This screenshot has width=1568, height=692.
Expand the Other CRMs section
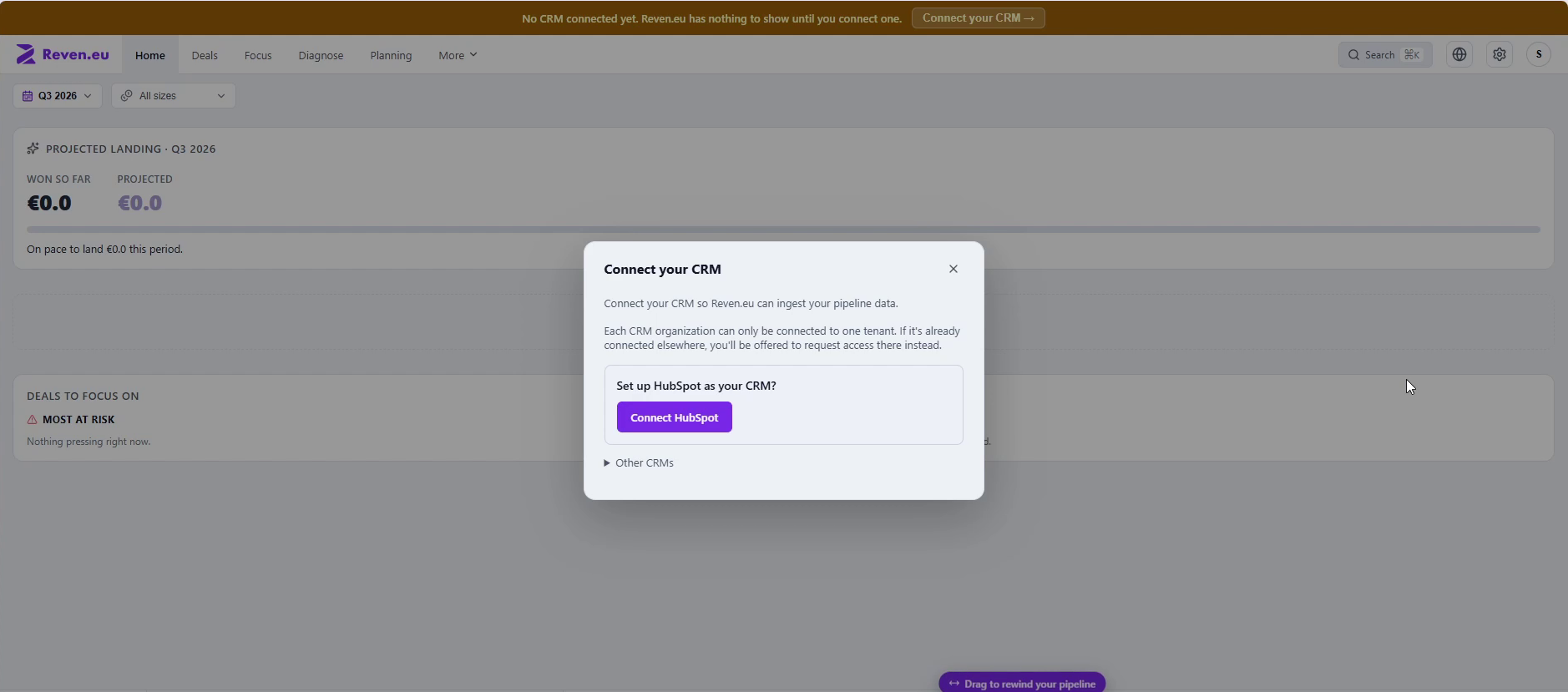[x=639, y=462]
